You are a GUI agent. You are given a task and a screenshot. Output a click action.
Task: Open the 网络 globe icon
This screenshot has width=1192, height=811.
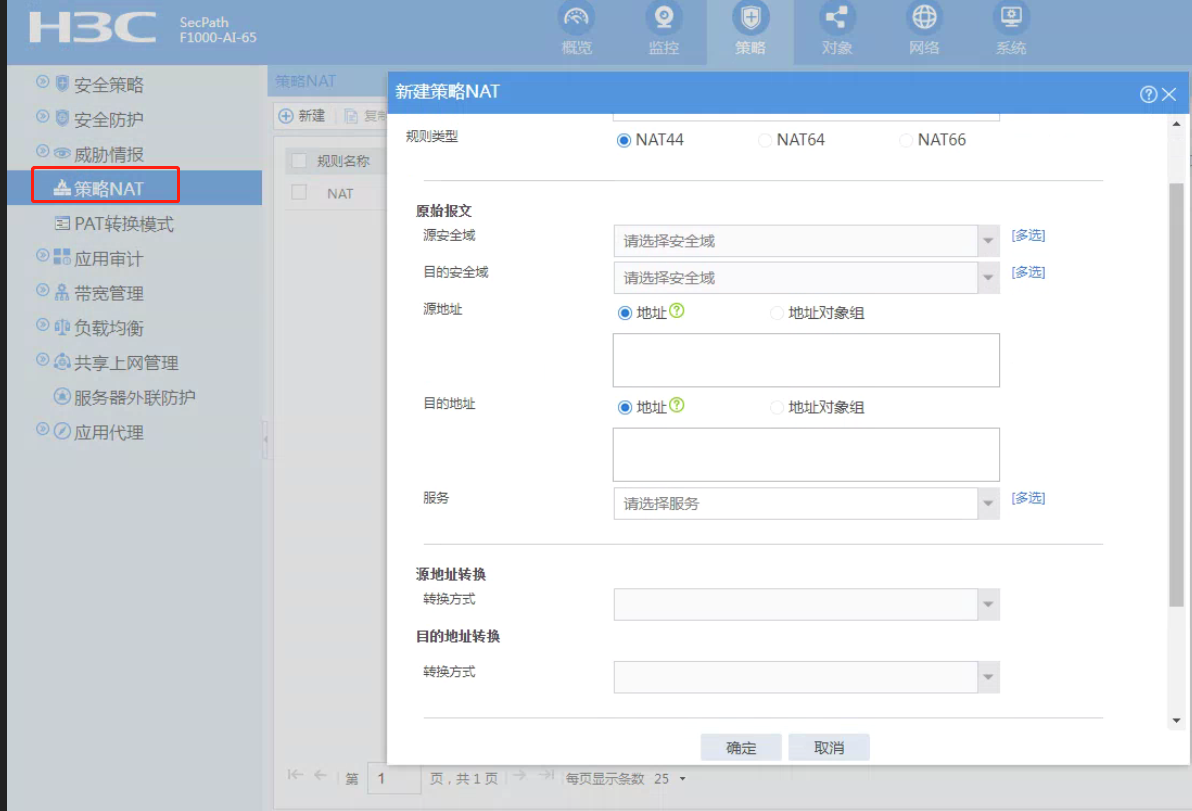coord(924,19)
